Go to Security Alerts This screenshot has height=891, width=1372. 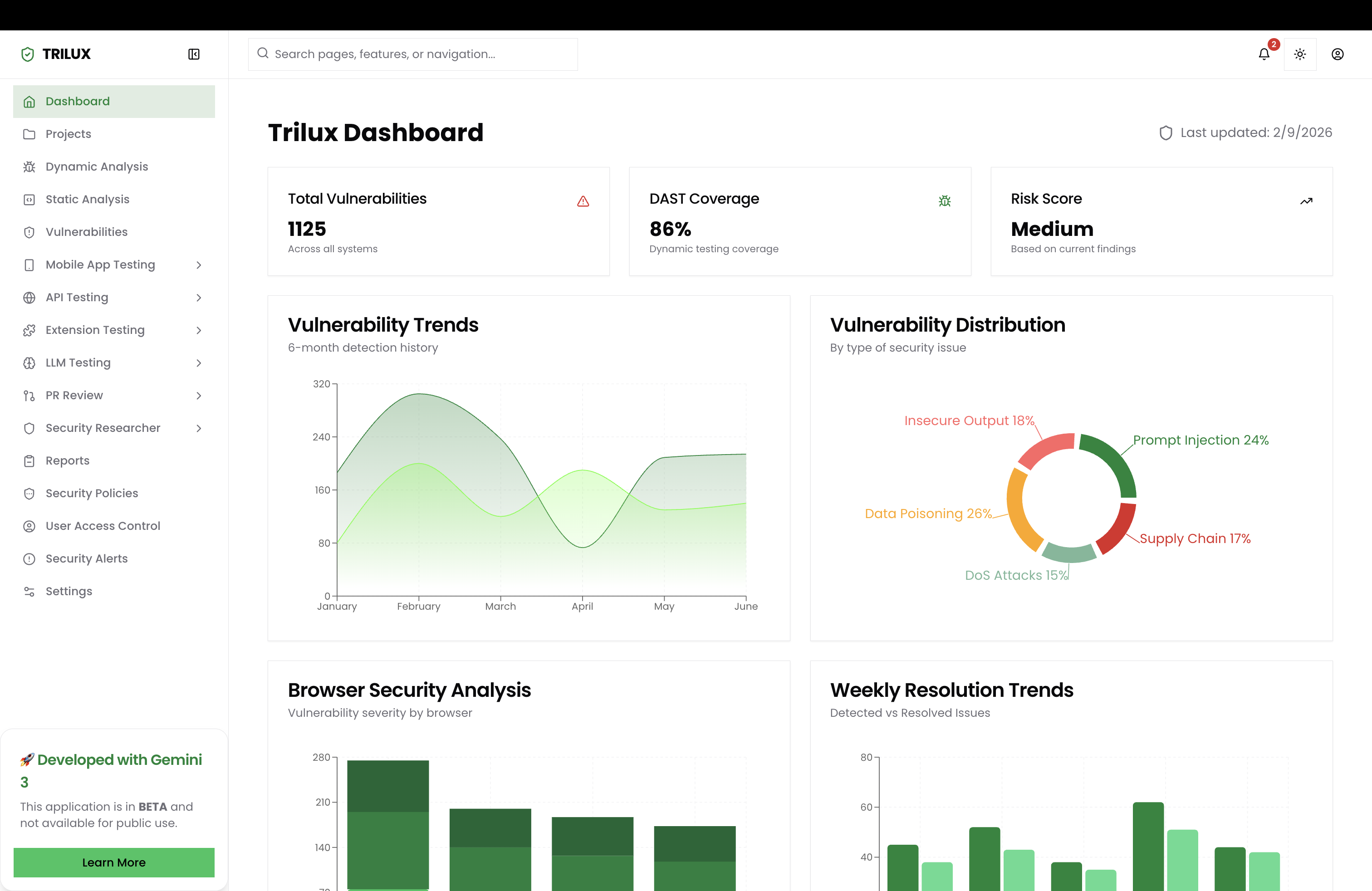87,558
